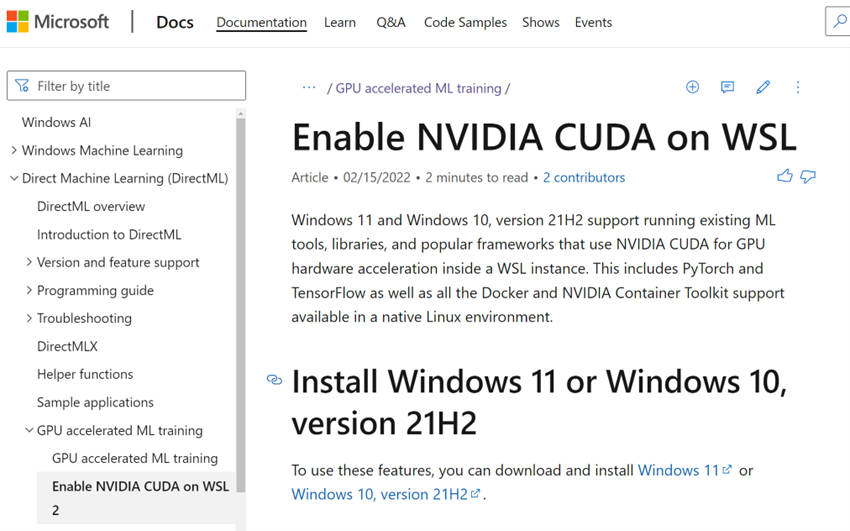The height and width of the screenshot is (531, 850).
Task: Expand Windows Machine Learning tree node
Action: click(14, 150)
